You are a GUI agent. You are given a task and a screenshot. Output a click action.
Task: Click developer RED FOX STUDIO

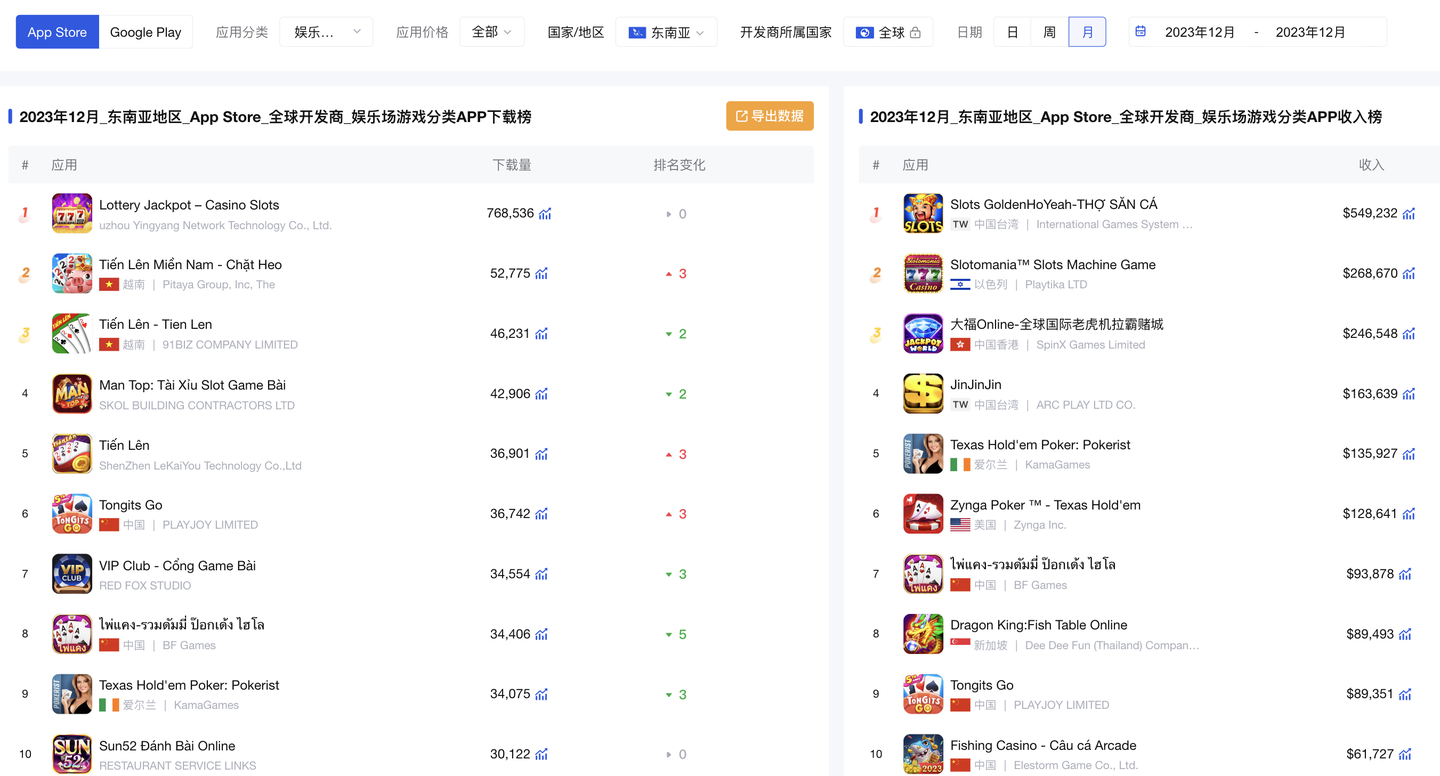pyautogui.click(x=145, y=586)
